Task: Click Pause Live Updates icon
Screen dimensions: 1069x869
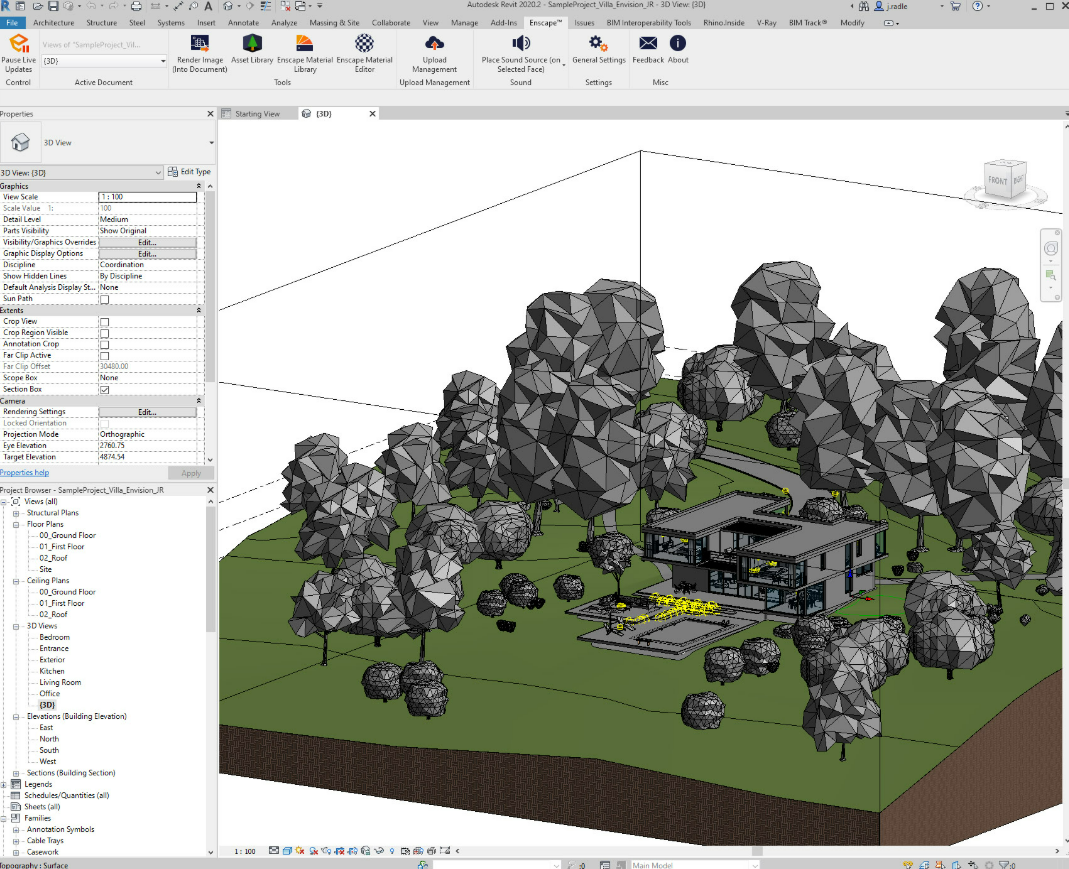Action: [18, 44]
